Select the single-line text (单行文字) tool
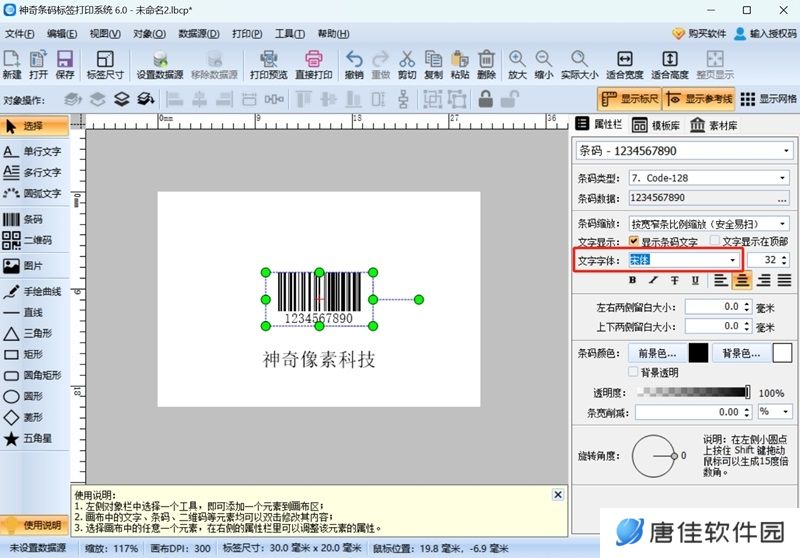800x558 pixels. click(34, 151)
